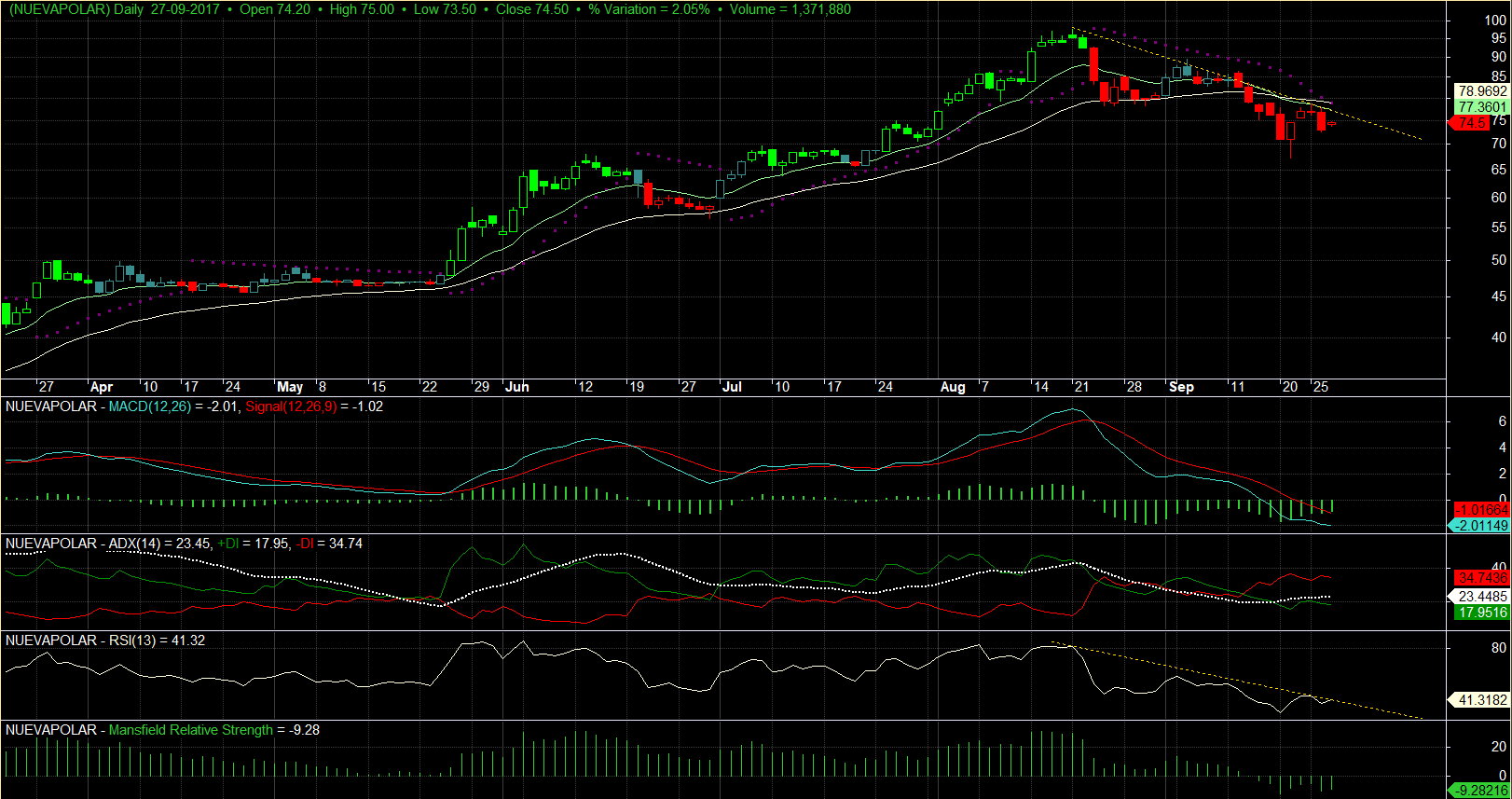Click the Volume = 1,371,880 text
1512x799 pixels.
pos(790,9)
